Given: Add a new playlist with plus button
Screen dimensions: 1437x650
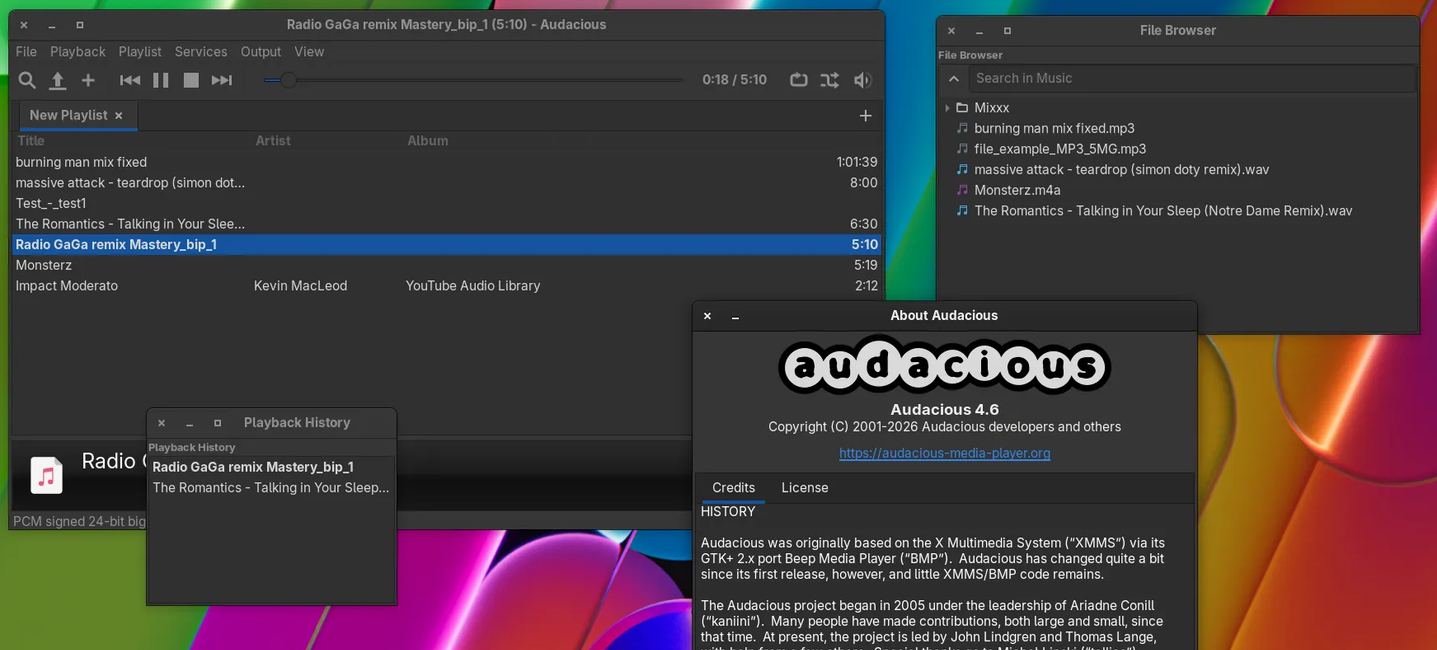Looking at the screenshot, I should click(x=866, y=116).
